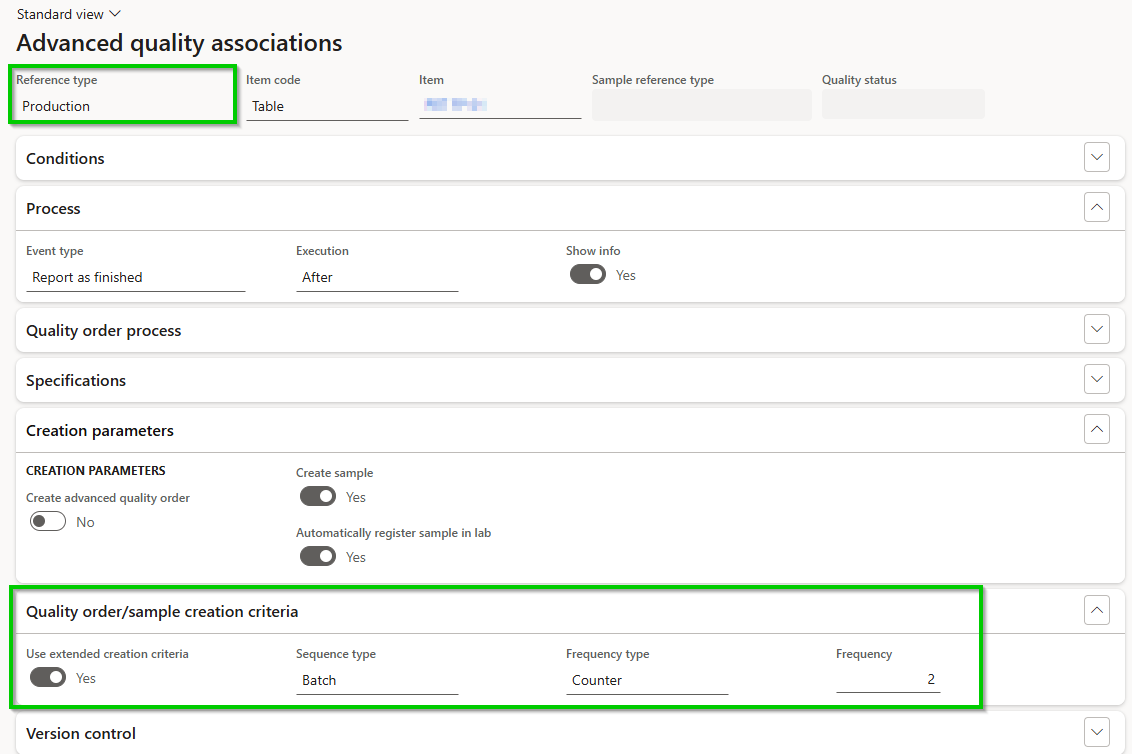Expand the Quality order process section
The width and height of the screenshot is (1132, 754).
pyautogui.click(x=1096, y=329)
